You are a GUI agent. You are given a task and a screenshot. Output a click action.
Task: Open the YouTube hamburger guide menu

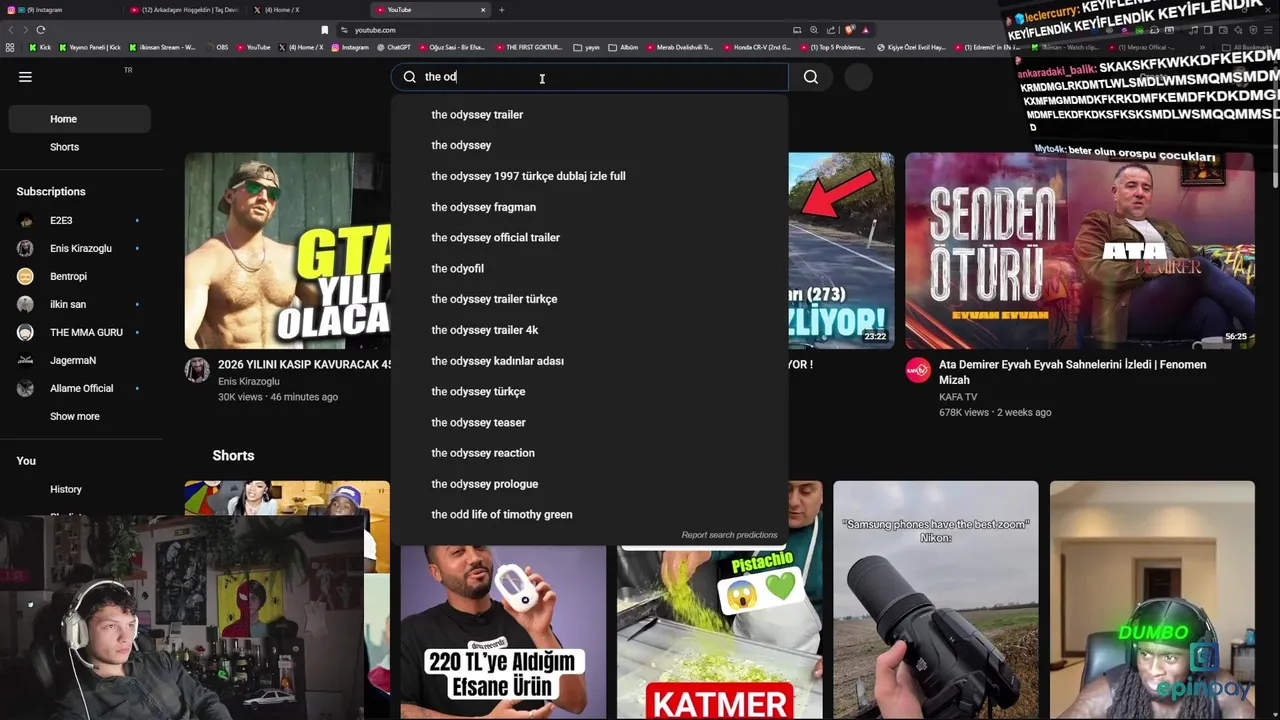point(25,77)
